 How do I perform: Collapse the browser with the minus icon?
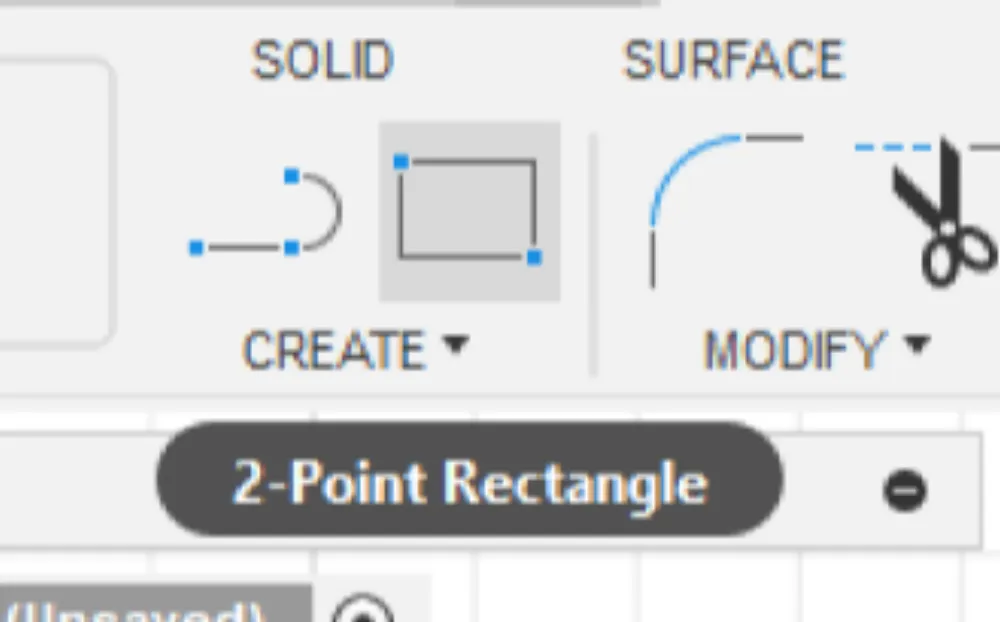pyautogui.click(x=904, y=490)
